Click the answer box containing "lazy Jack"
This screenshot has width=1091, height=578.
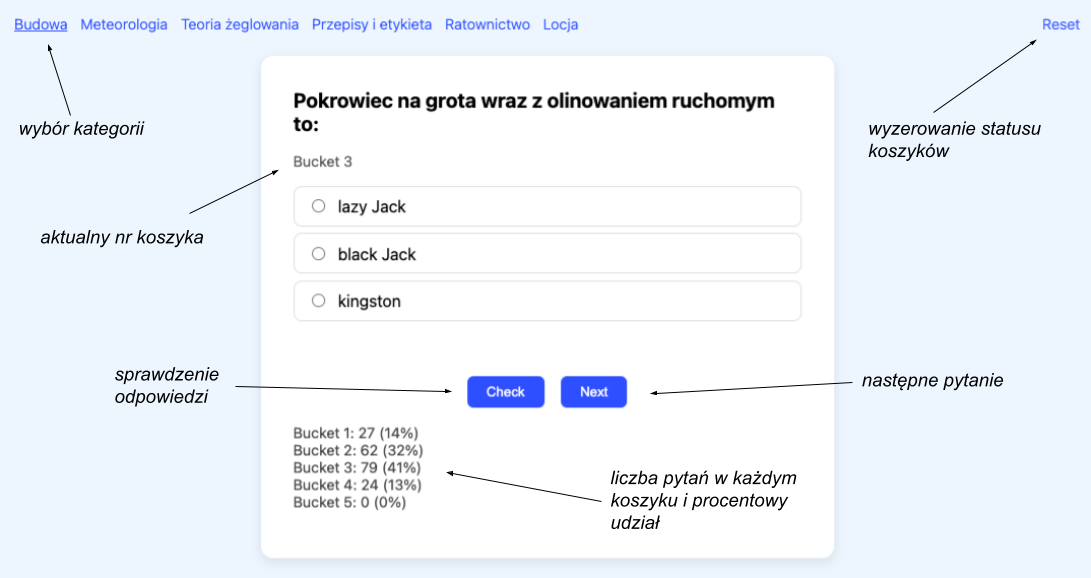point(547,206)
